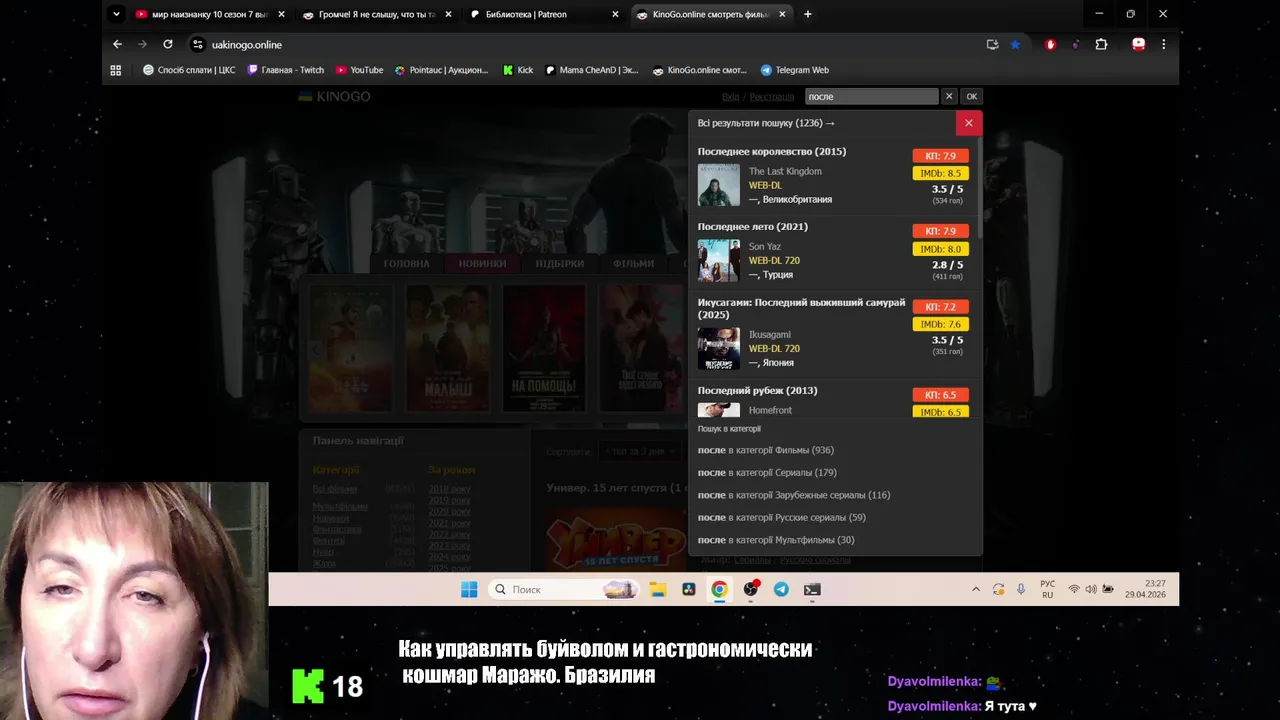Viewport: 1280px width, 720px height.
Task: Click the taskbar 'Поиск' search box
Action: 564,589
